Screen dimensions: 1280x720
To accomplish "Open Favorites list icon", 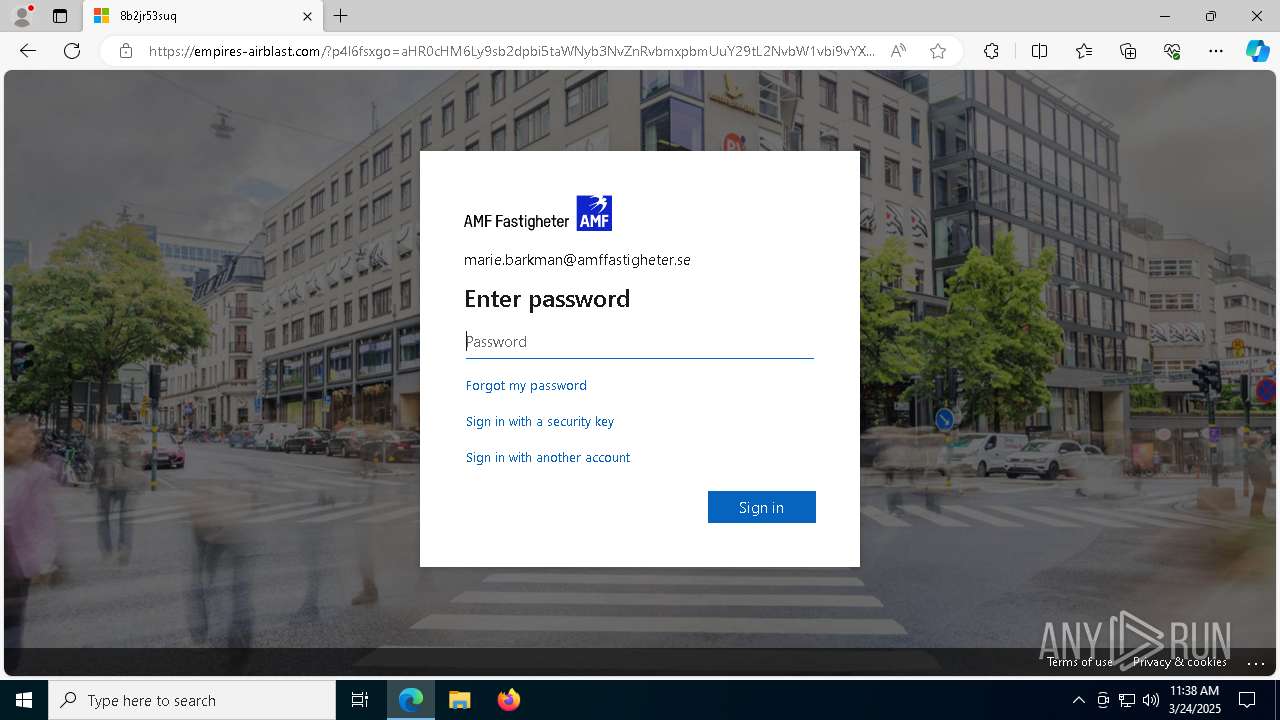I will (x=1084, y=51).
